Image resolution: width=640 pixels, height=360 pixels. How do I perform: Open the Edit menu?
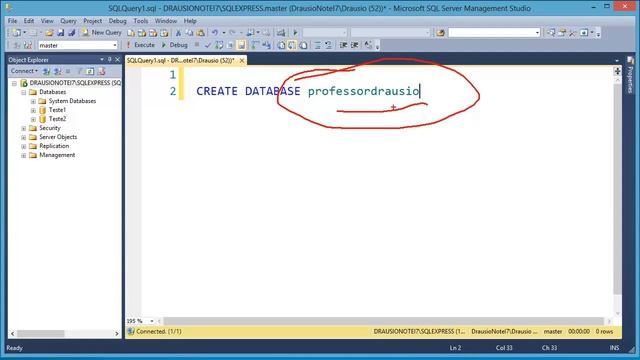click(29, 21)
